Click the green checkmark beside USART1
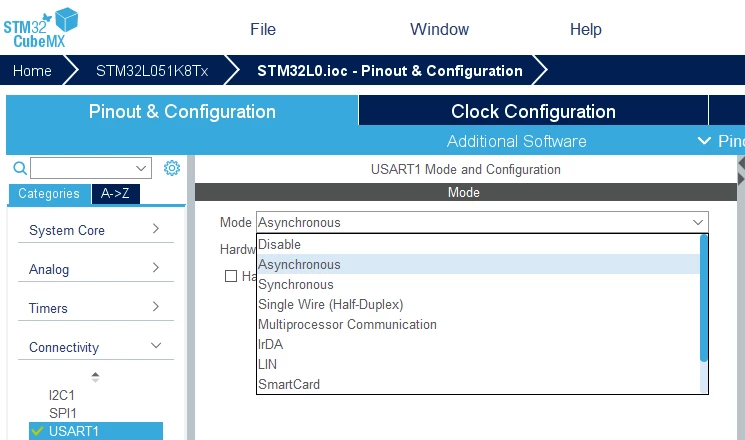 [37, 431]
